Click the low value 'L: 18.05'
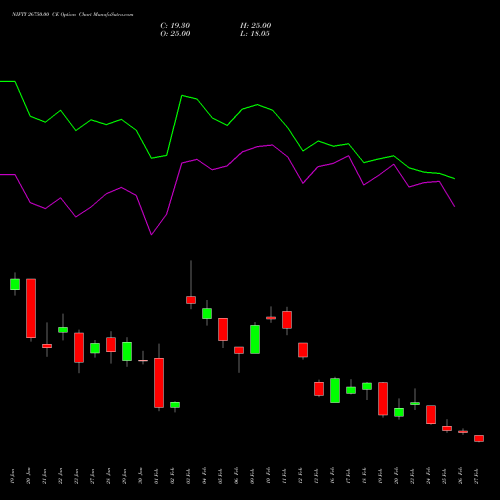 pyautogui.click(x=255, y=34)
